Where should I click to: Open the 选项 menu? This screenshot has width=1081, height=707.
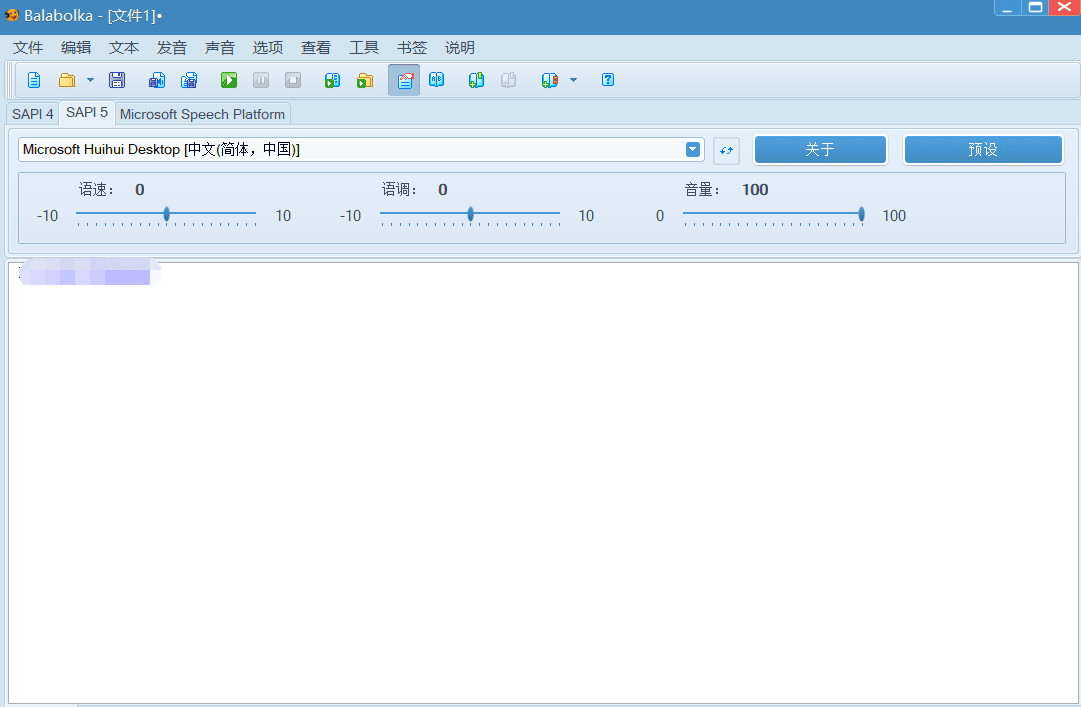point(267,48)
